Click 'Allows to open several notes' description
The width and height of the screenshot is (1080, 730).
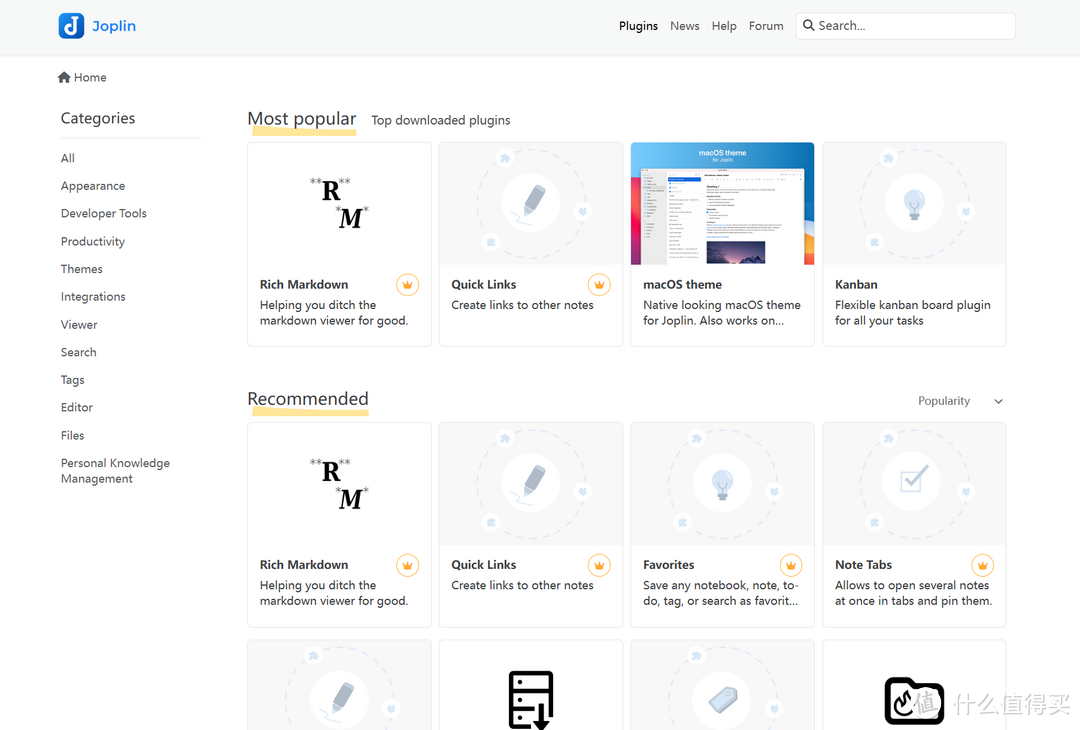tap(913, 593)
